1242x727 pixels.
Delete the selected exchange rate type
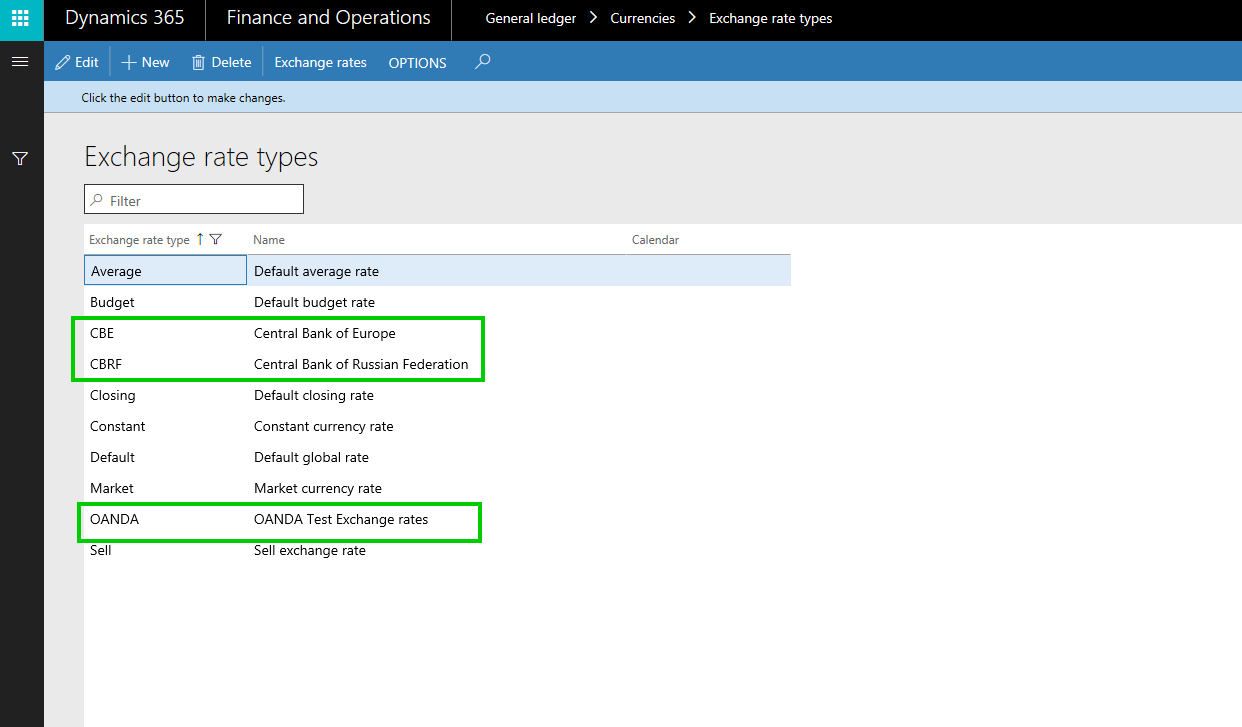pos(222,62)
